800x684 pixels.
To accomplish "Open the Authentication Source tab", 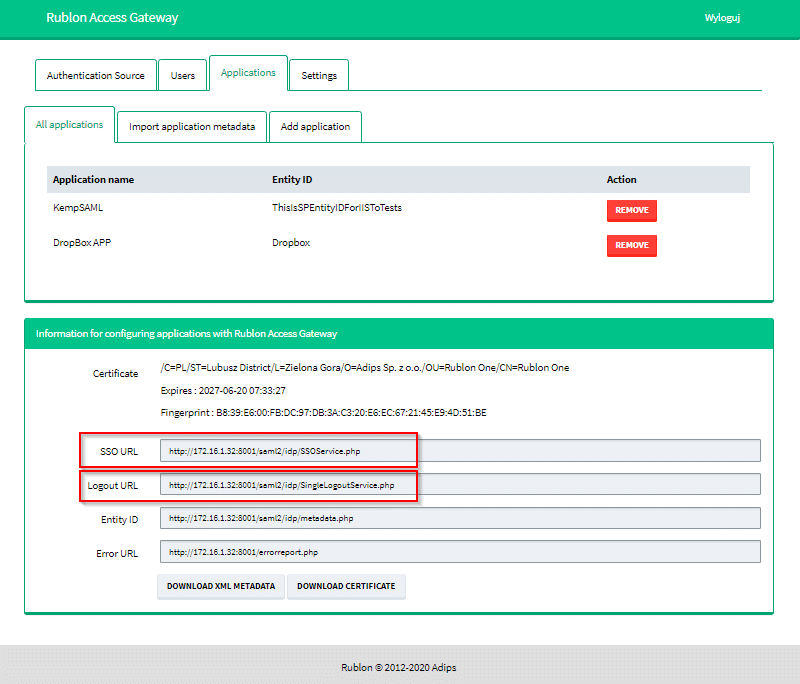I will [95, 75].
